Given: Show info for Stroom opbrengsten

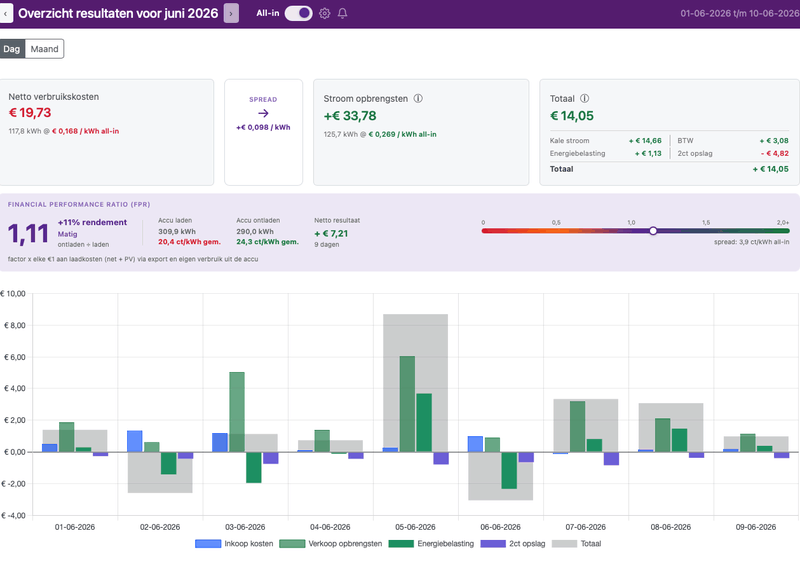Looking at the screenshot, I should (x=418, y=99).
